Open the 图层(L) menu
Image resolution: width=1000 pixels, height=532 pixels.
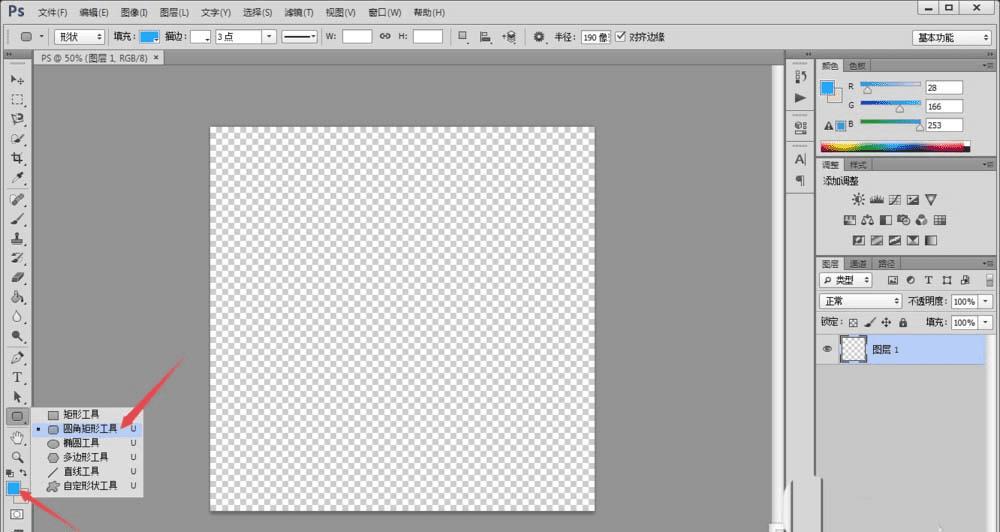[x=174, y=12]
